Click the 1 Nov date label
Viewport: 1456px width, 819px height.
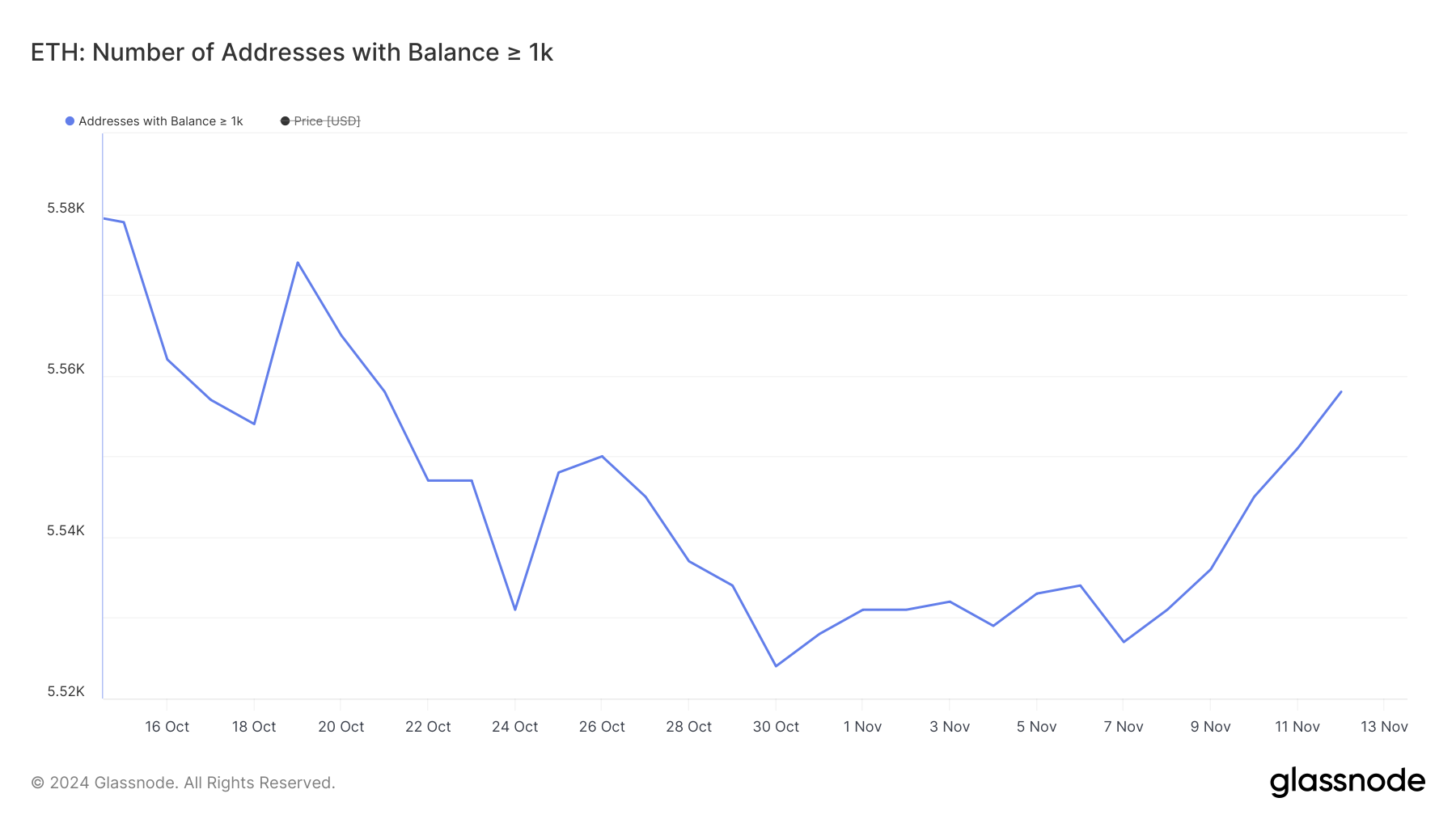(862, 727)
